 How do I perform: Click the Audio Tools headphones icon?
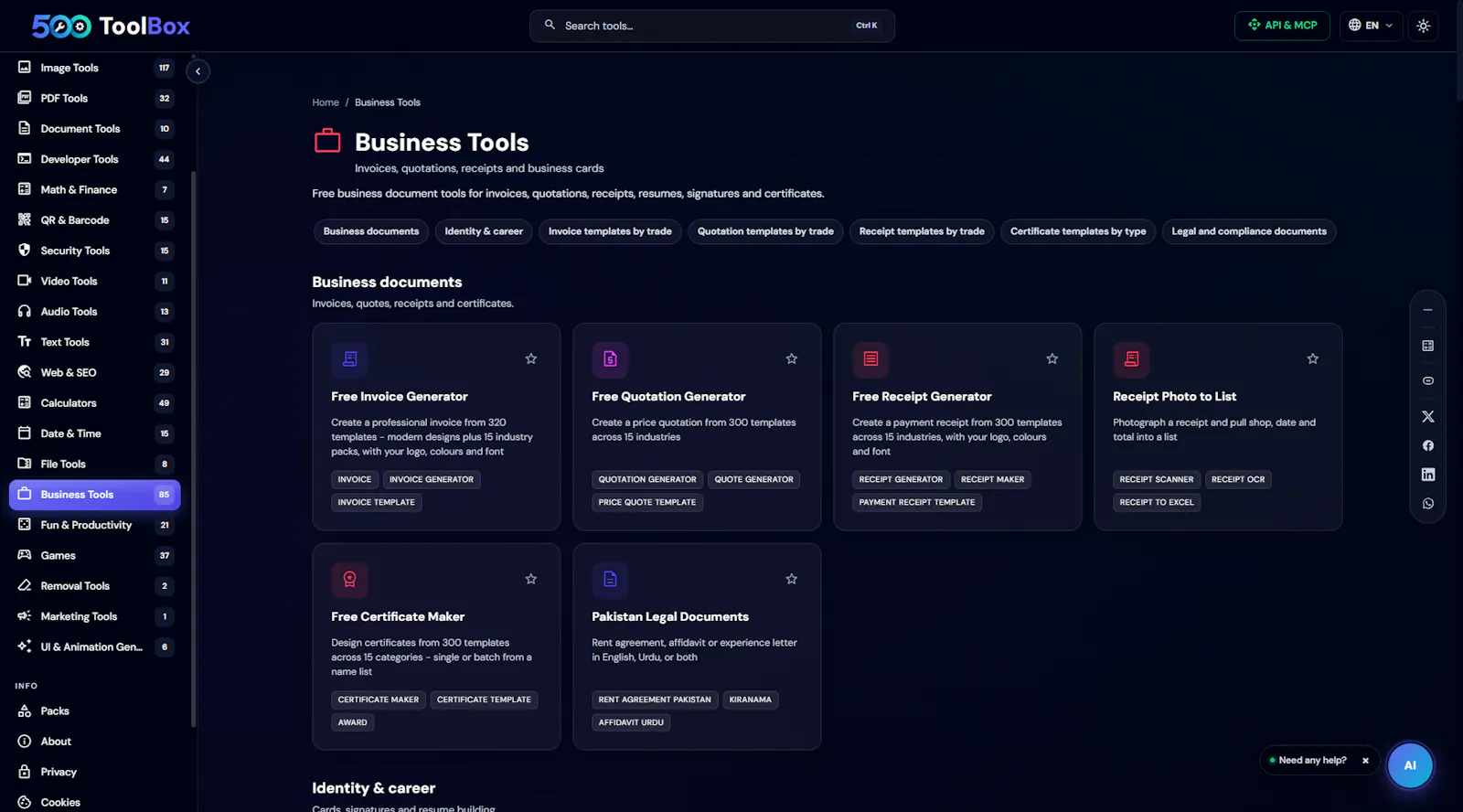pyautogui.click(x=25, y=311)
